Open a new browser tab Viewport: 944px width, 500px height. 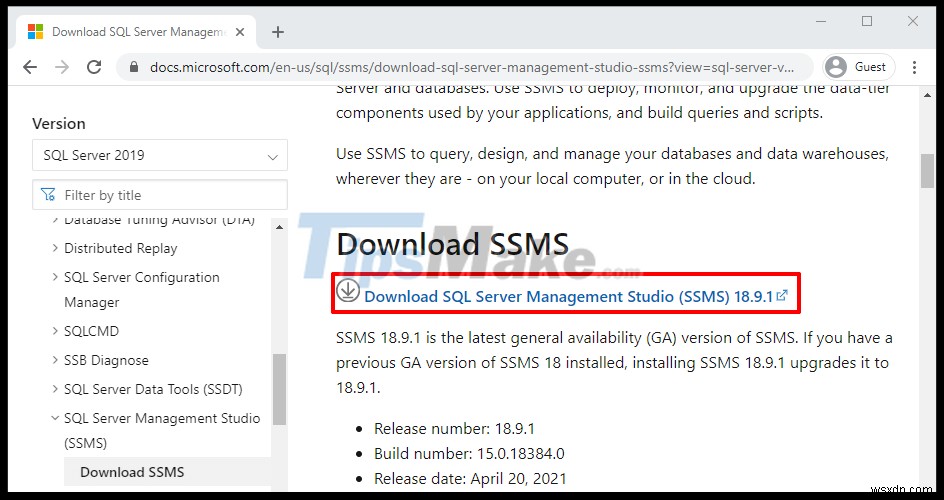(278, 32)
